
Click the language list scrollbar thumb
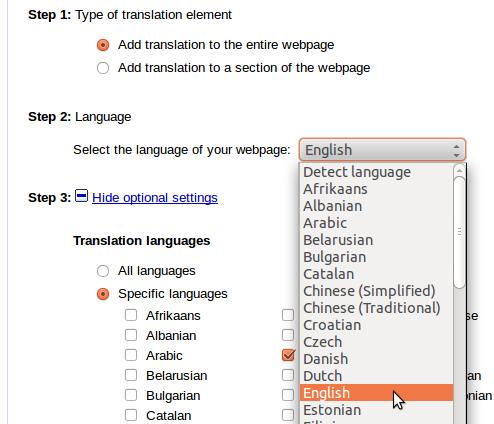[x=460, y=233]
